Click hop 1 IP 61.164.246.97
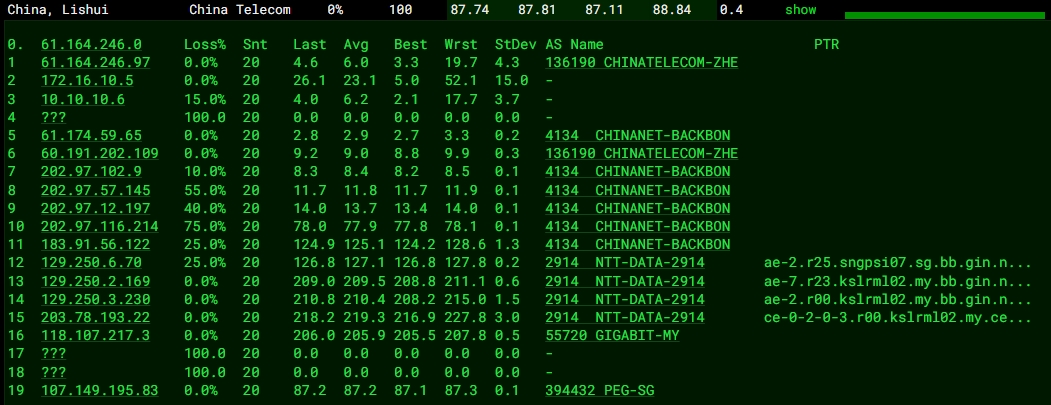The image size is (1051, 405). [95, 63]
